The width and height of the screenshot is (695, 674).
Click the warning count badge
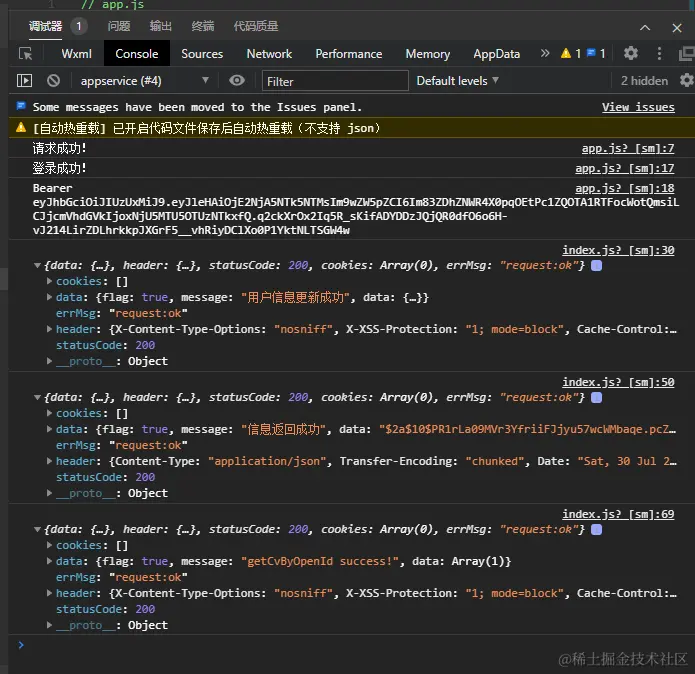click(571, 54)
